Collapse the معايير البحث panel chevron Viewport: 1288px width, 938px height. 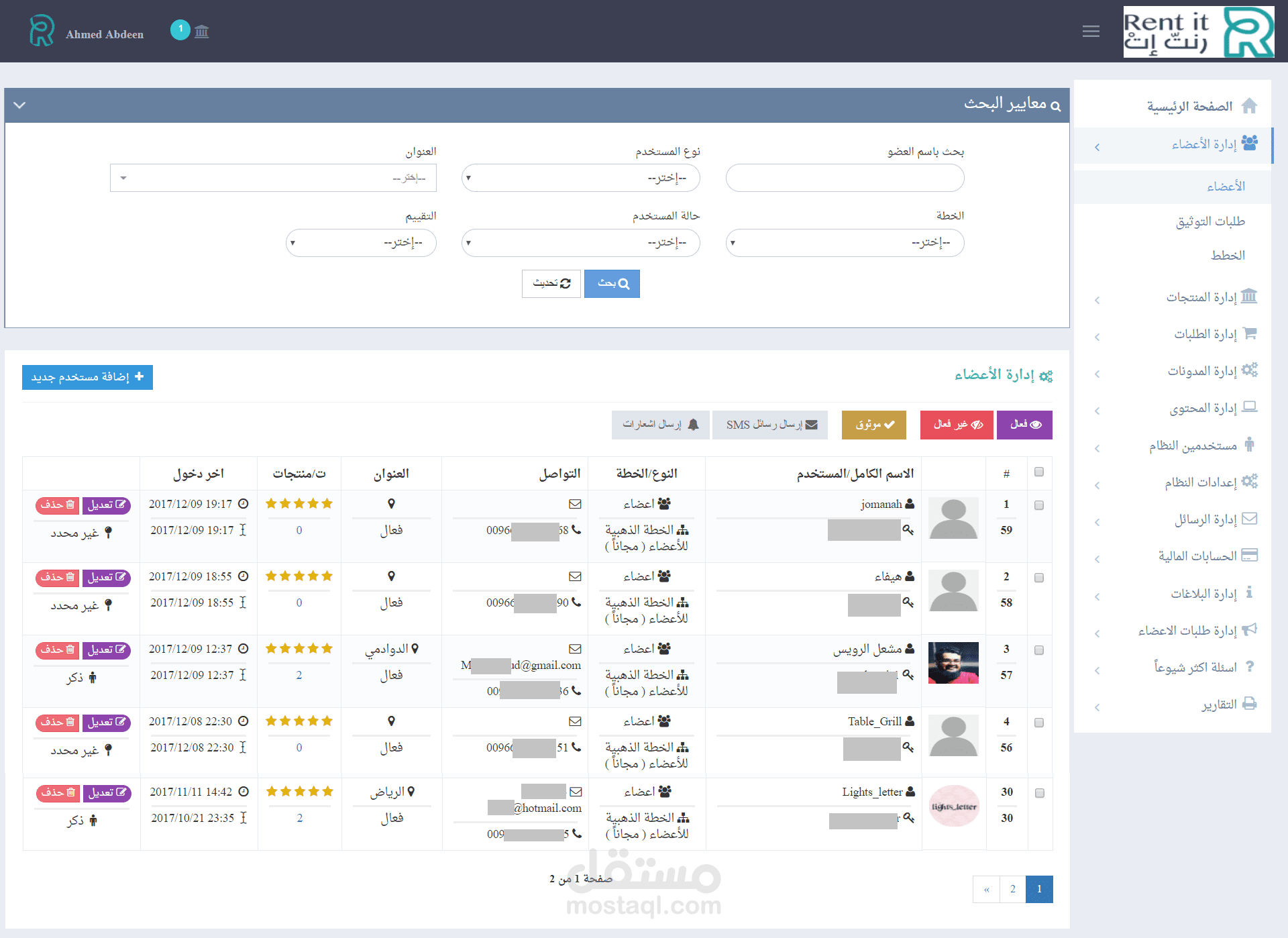point(19,105)
